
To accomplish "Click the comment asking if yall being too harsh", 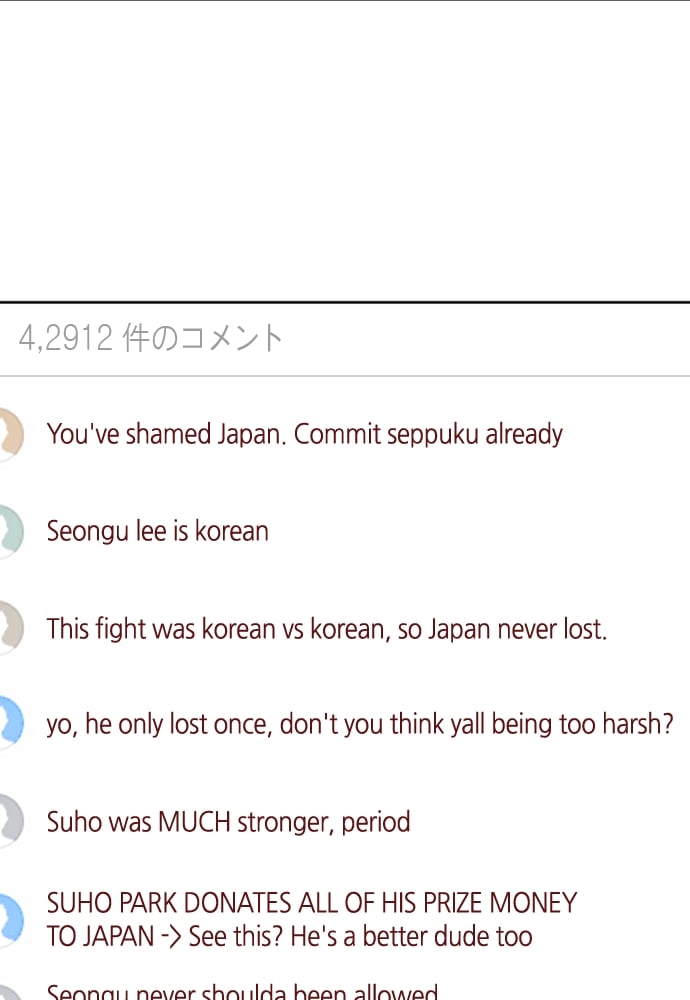I will 360,724.
